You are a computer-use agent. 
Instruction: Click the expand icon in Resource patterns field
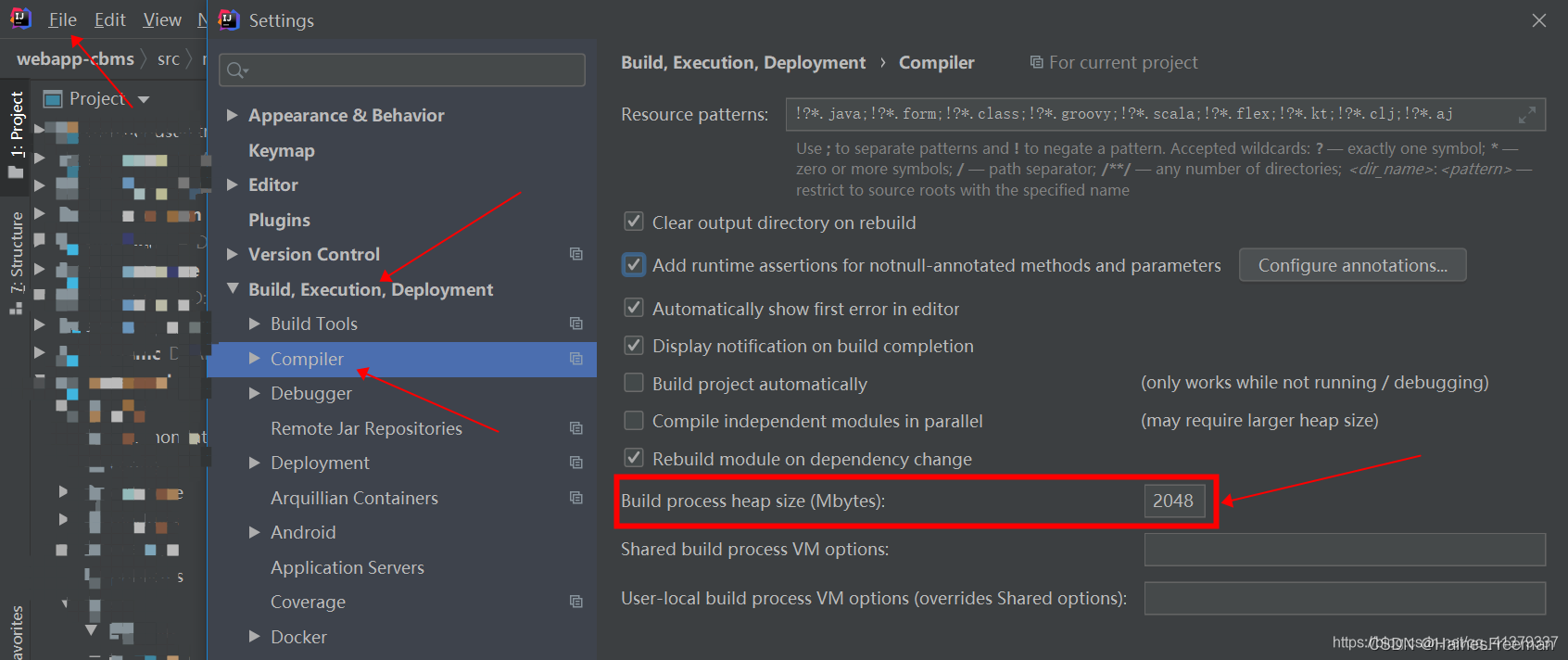click(x=1527, y=115)
